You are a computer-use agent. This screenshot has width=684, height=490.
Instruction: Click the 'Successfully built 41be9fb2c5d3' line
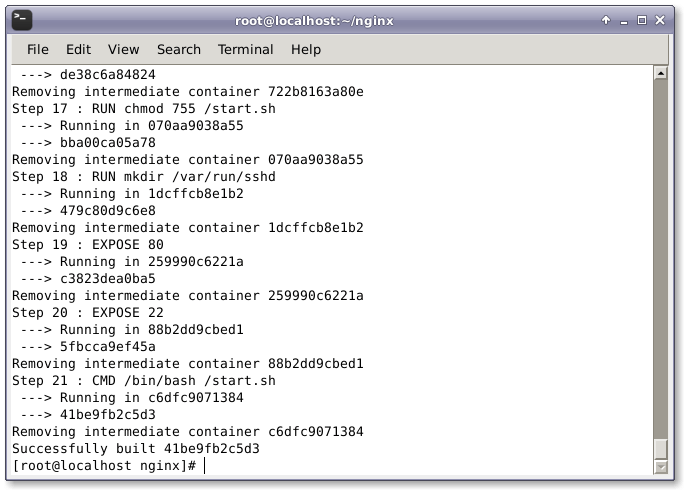pos(136,449)
